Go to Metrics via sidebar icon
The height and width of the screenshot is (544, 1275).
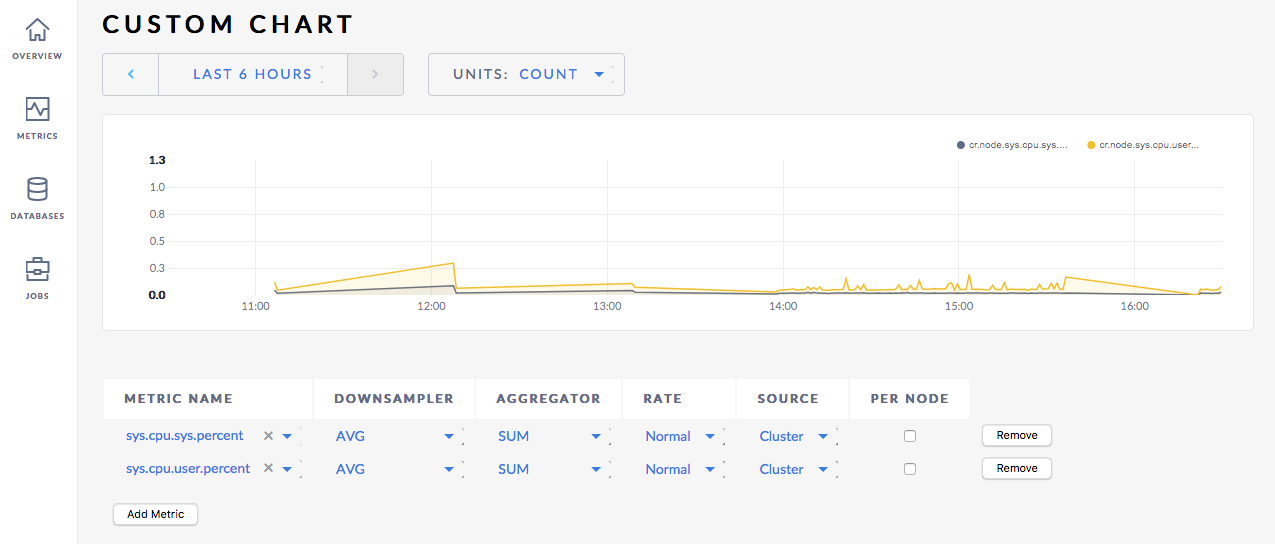point(37,110)
